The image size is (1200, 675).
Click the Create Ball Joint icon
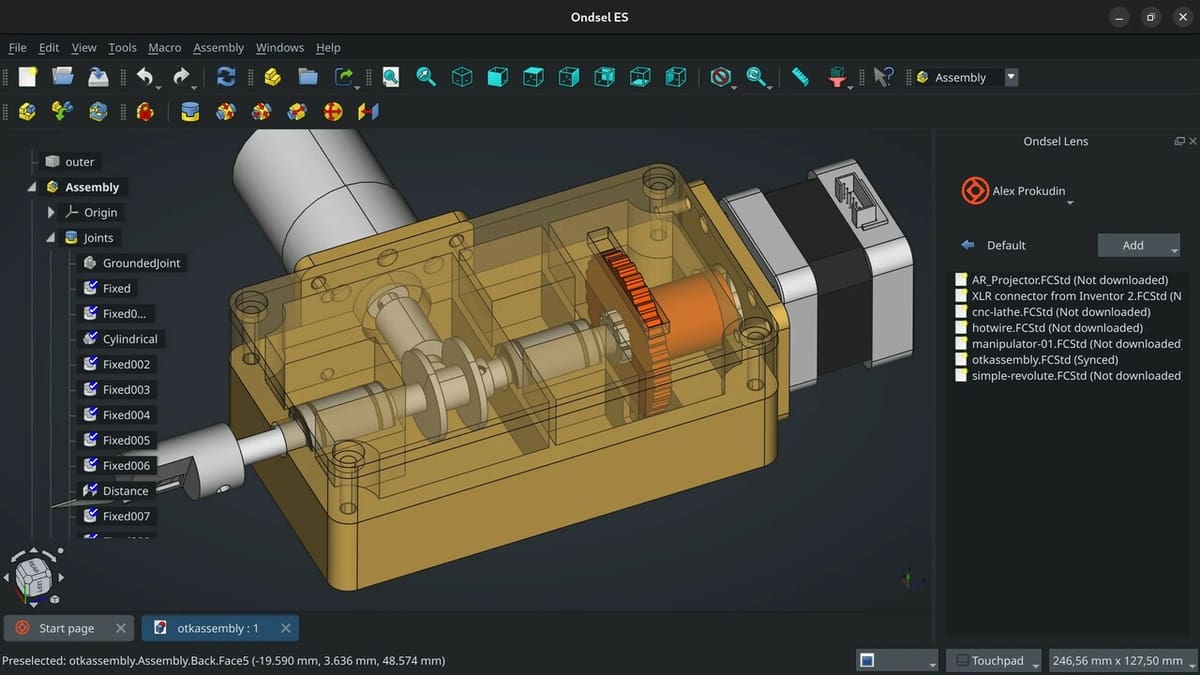coord(333,111)
